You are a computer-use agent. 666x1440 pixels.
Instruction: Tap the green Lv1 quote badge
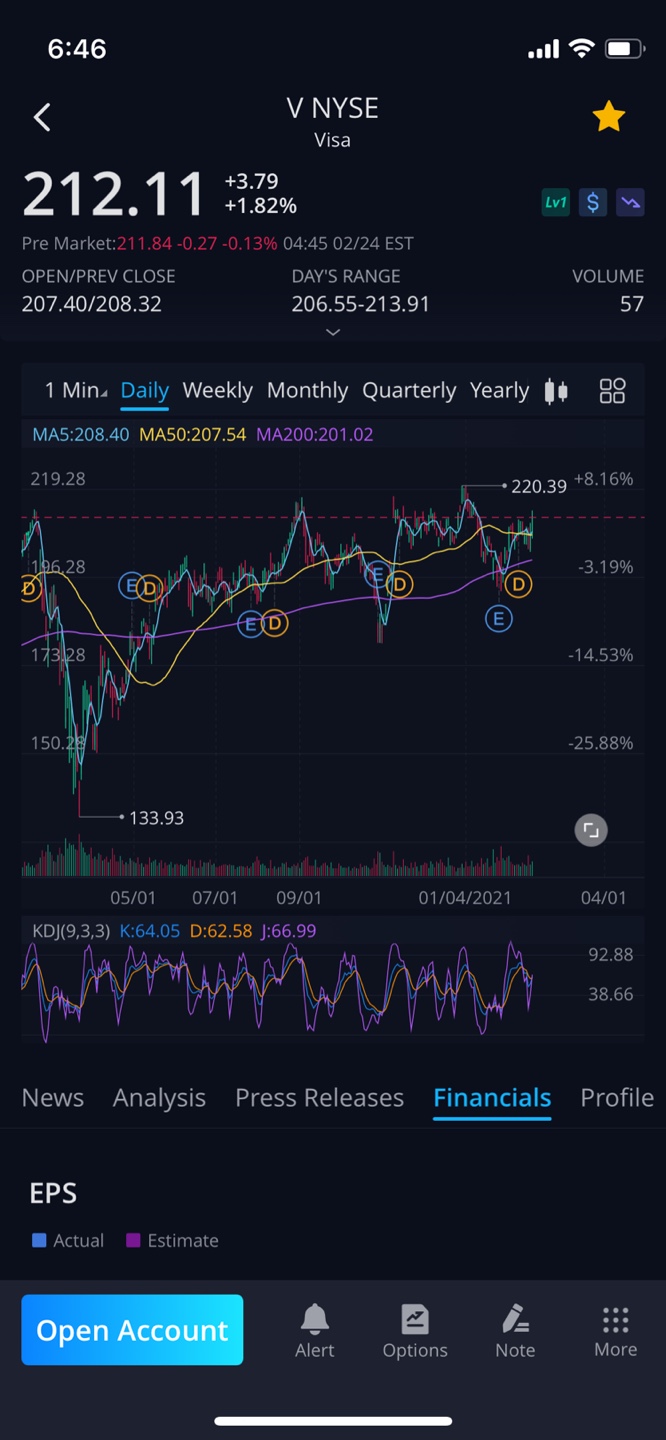click(555, 203)
